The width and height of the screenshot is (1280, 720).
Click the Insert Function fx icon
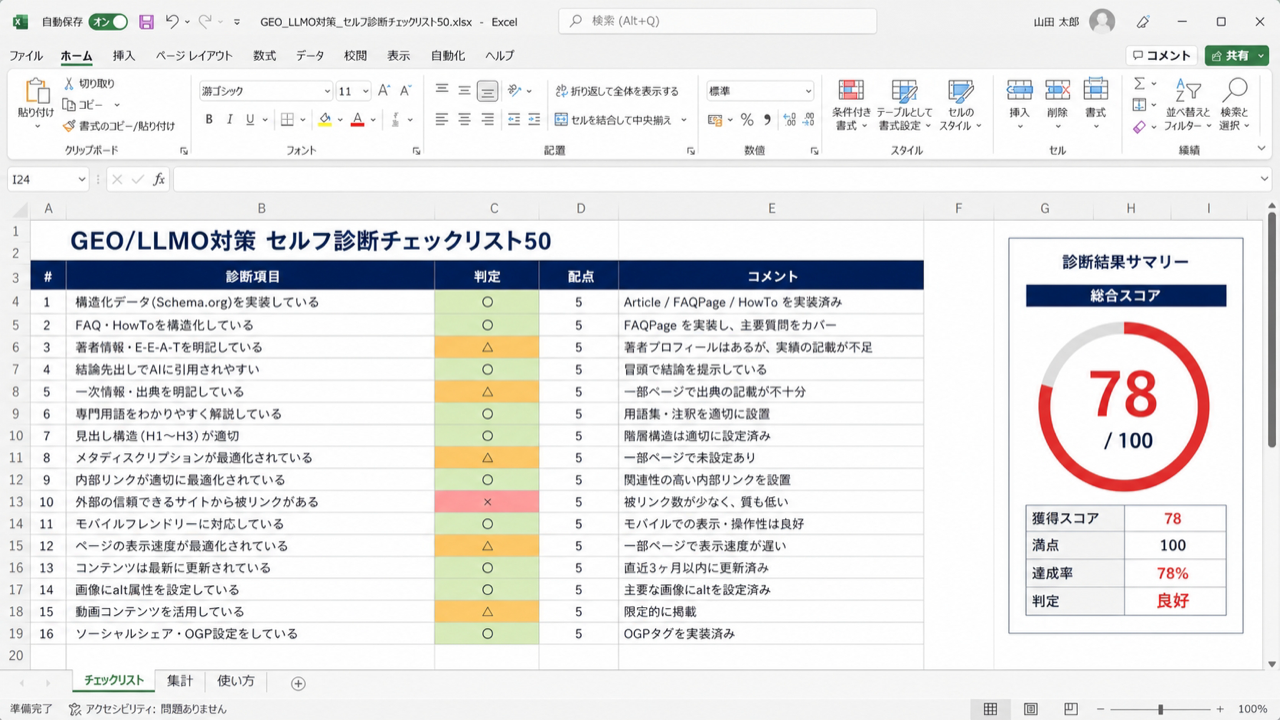pos(159,180)
